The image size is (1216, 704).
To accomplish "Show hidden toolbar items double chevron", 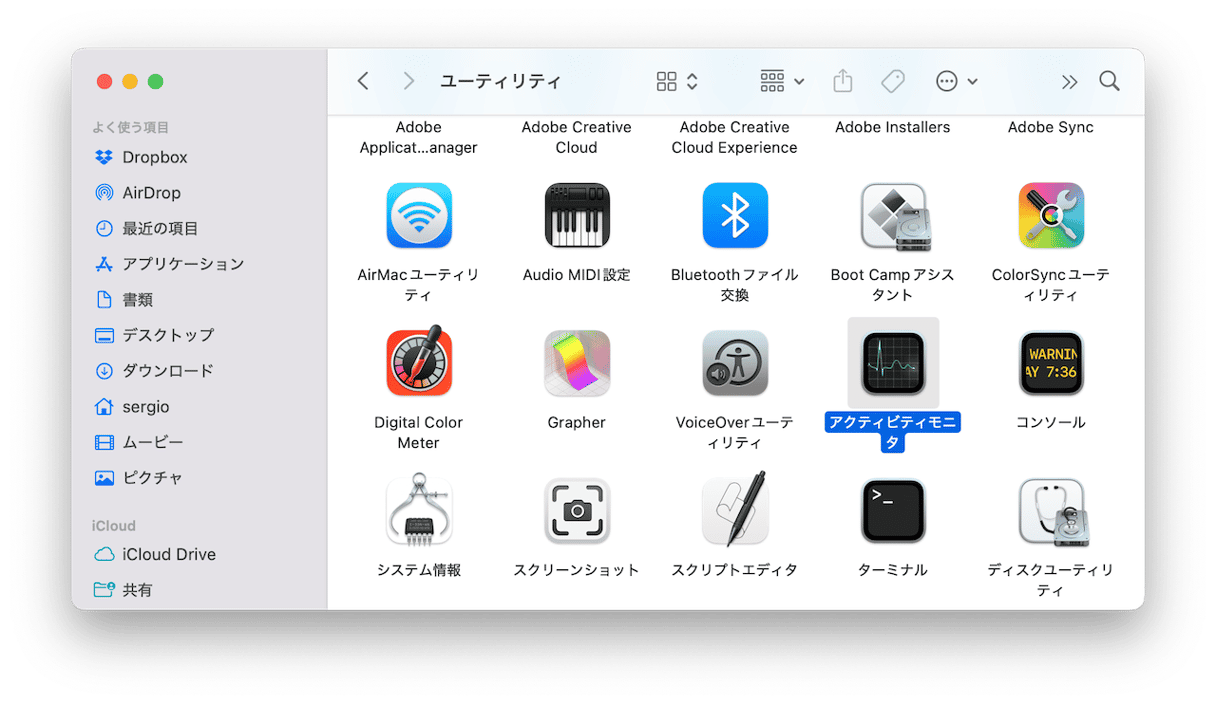I will point(1069,81).
